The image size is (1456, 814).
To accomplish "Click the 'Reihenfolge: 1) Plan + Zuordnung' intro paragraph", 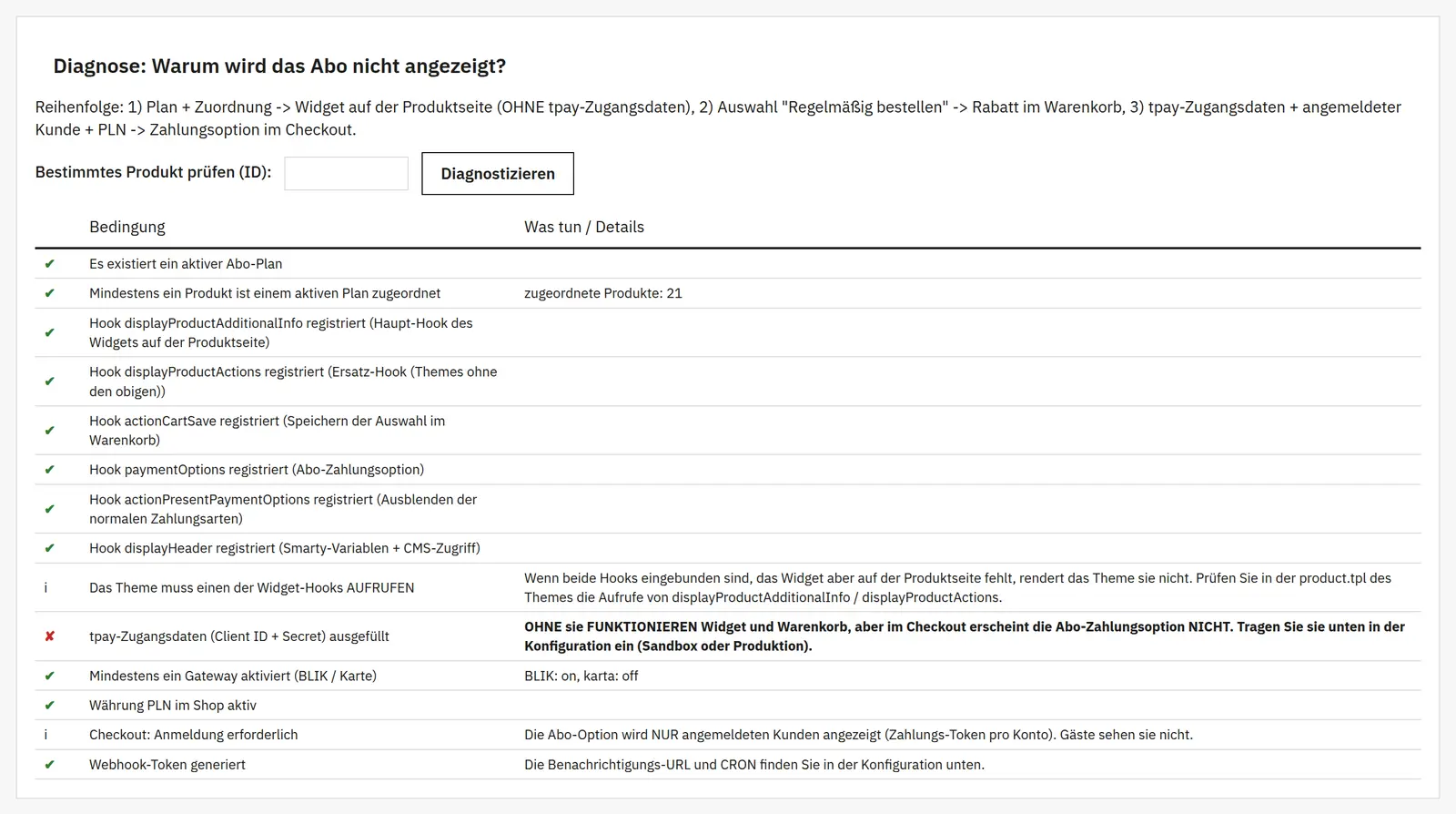I will 718,118.
